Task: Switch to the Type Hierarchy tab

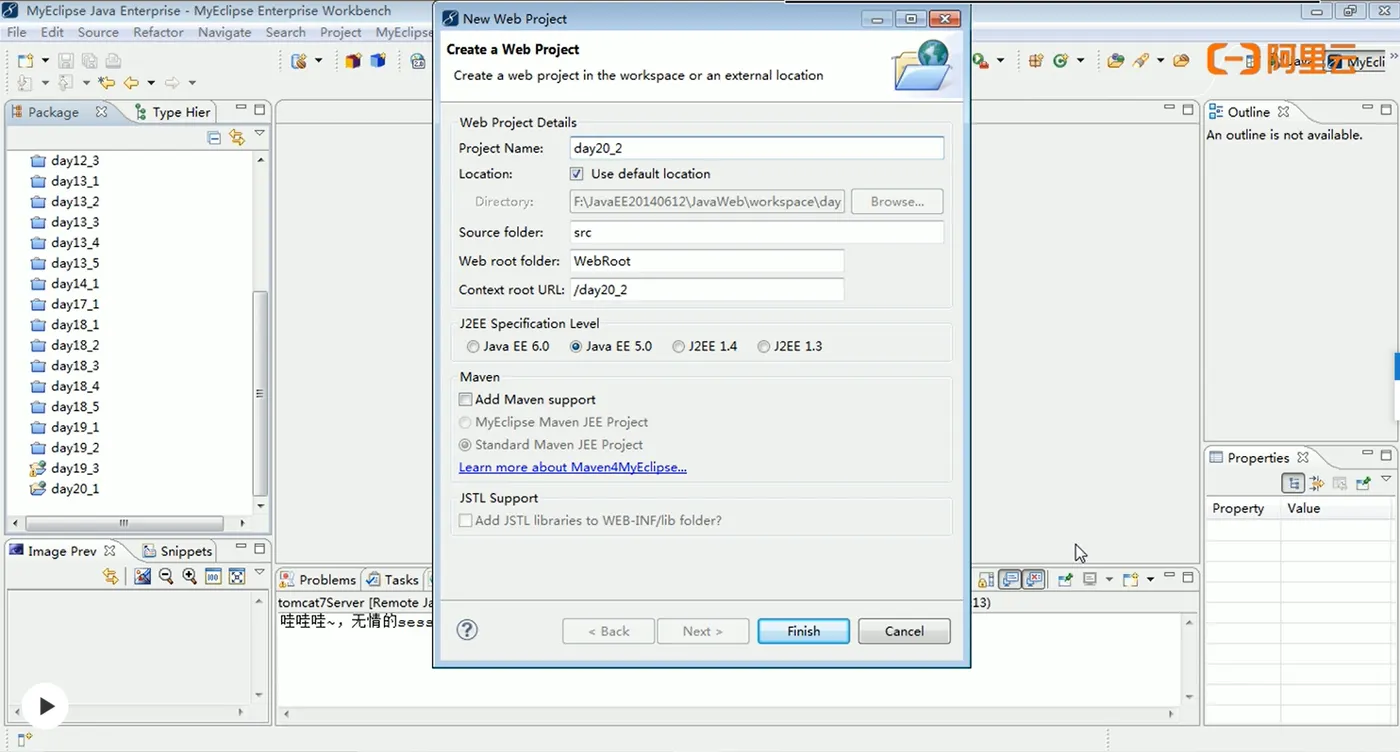Action: tap(172, 112)
